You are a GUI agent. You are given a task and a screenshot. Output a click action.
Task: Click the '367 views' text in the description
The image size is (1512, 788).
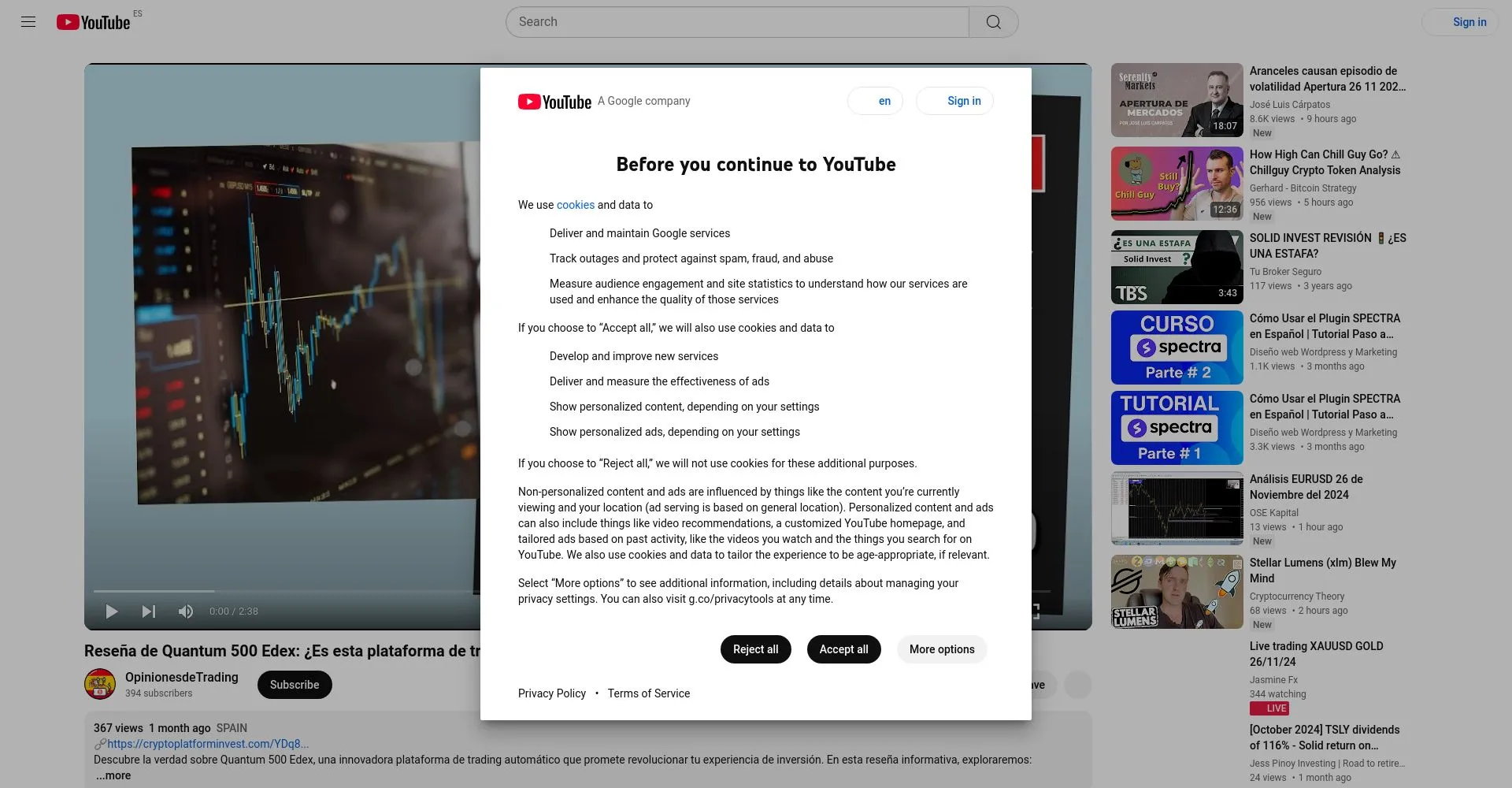(x=118, y=728)
